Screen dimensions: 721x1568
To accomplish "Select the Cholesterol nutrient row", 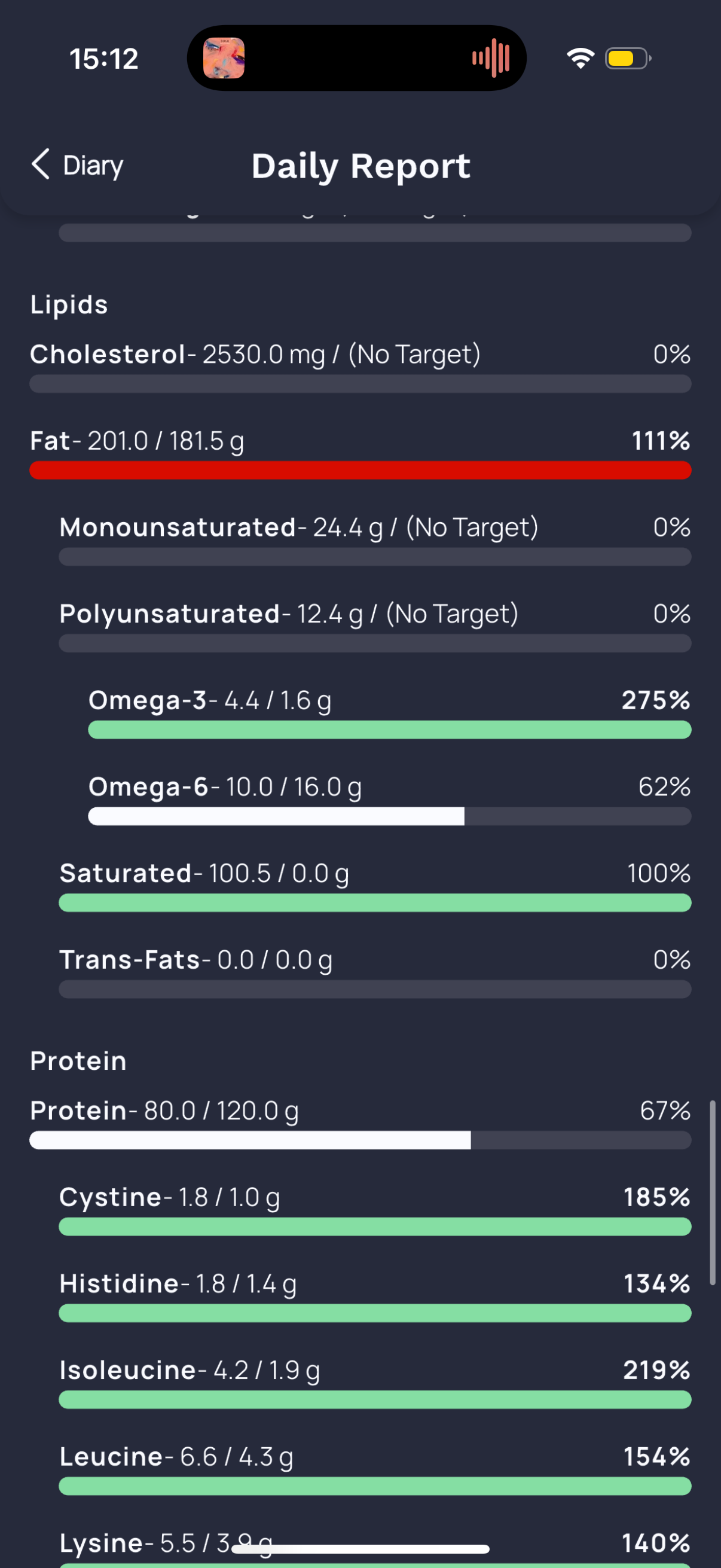I will 360,367.
